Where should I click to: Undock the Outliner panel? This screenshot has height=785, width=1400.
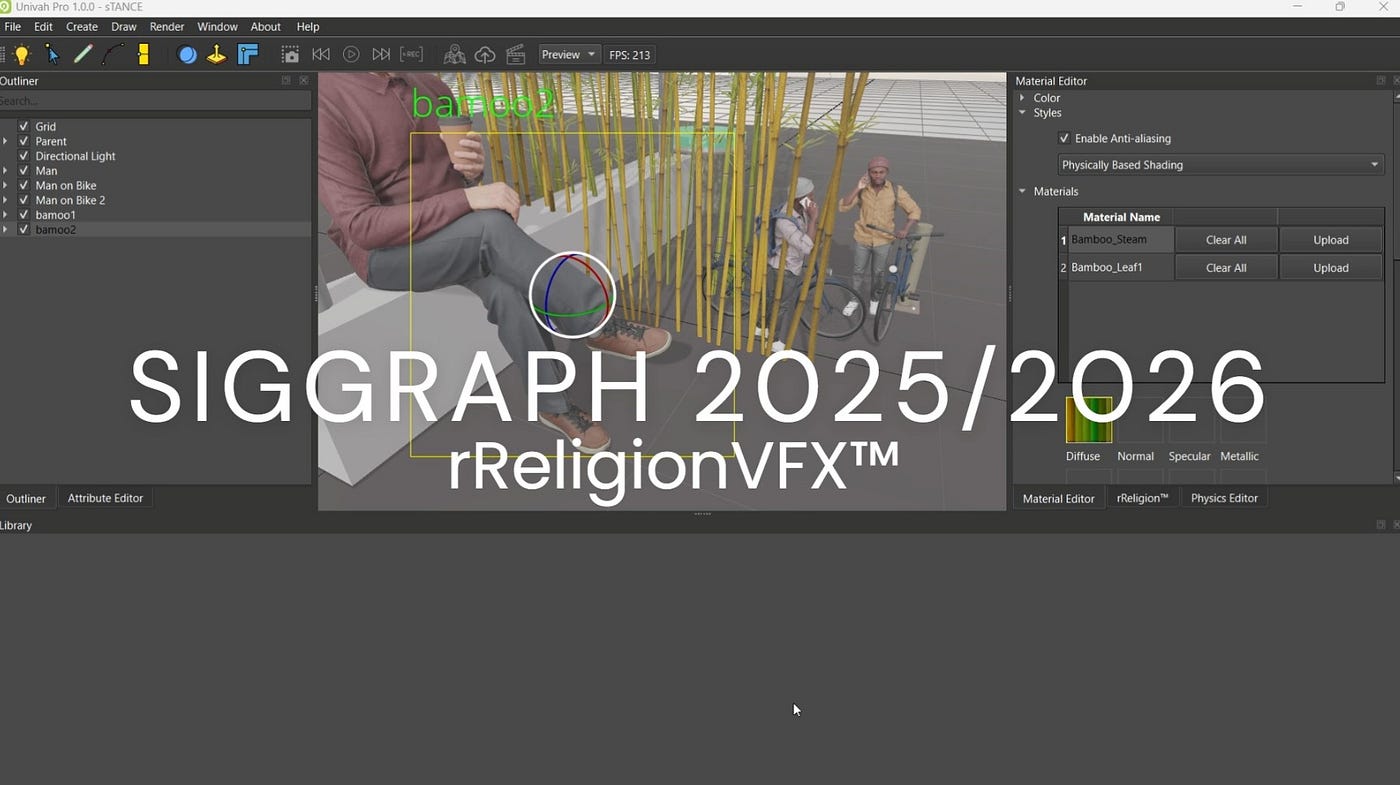click(286, 81)
